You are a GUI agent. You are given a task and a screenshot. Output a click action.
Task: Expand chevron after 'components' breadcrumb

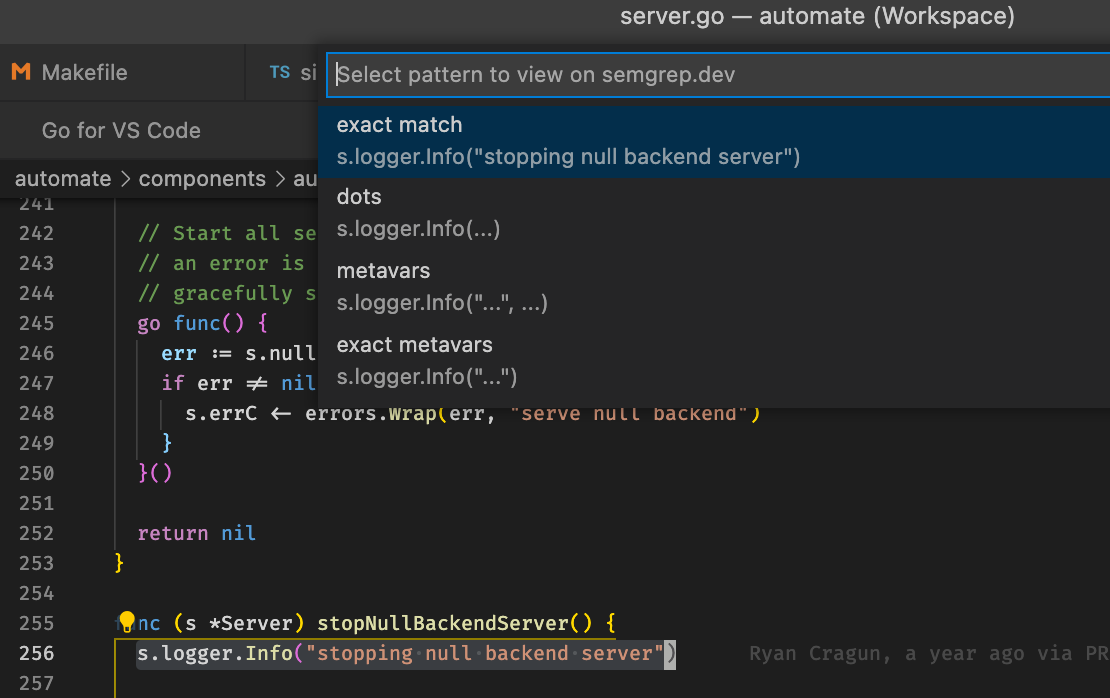tap(280, 179)
